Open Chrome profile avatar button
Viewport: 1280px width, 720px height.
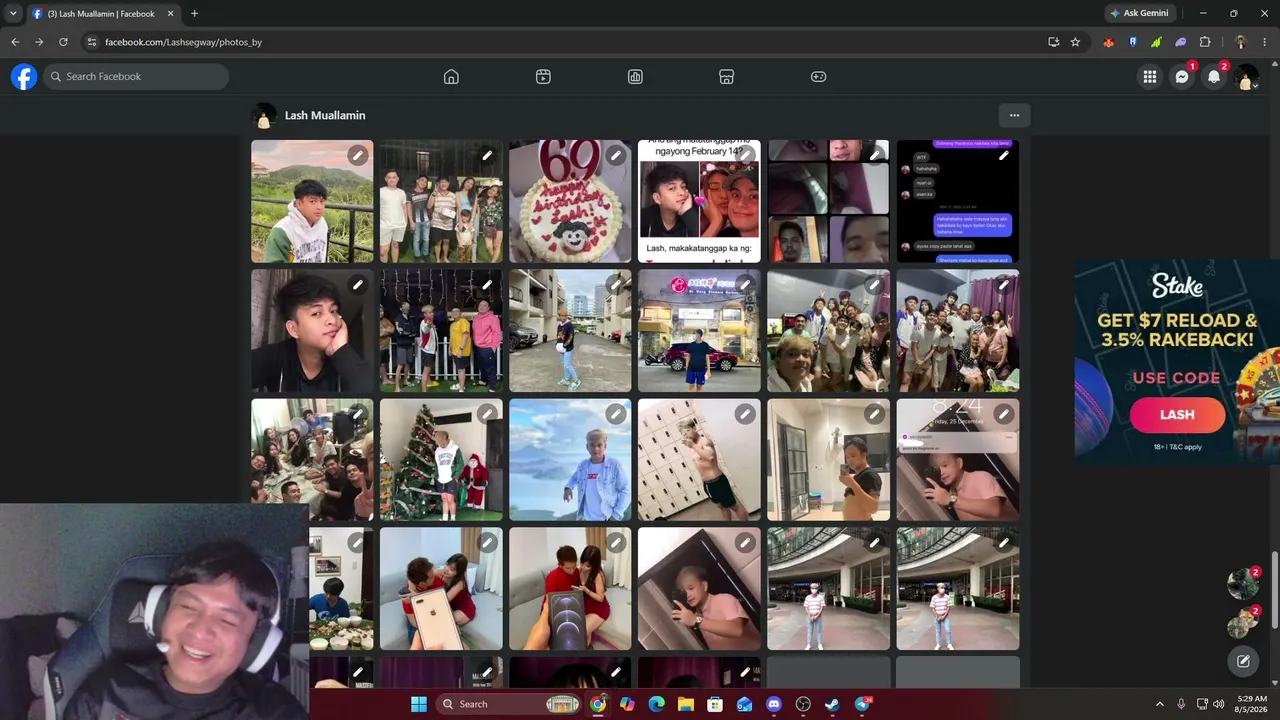point(1240,42)
